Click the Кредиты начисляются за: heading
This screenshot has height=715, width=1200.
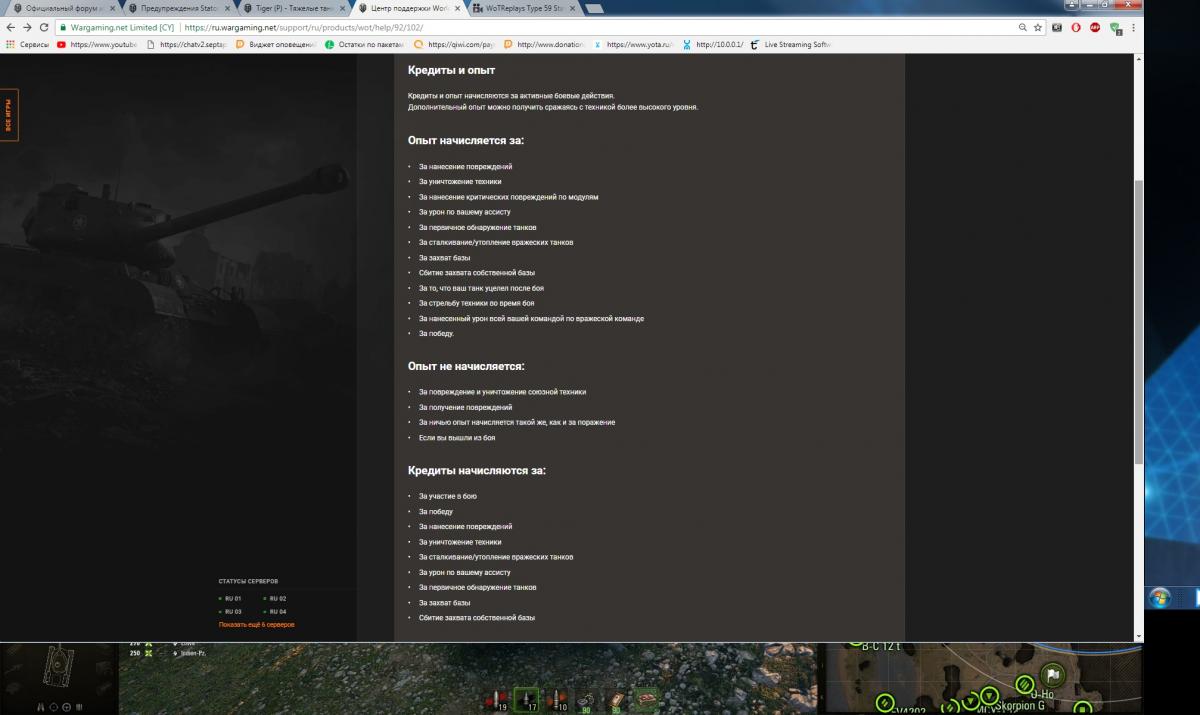pos(477,470)
